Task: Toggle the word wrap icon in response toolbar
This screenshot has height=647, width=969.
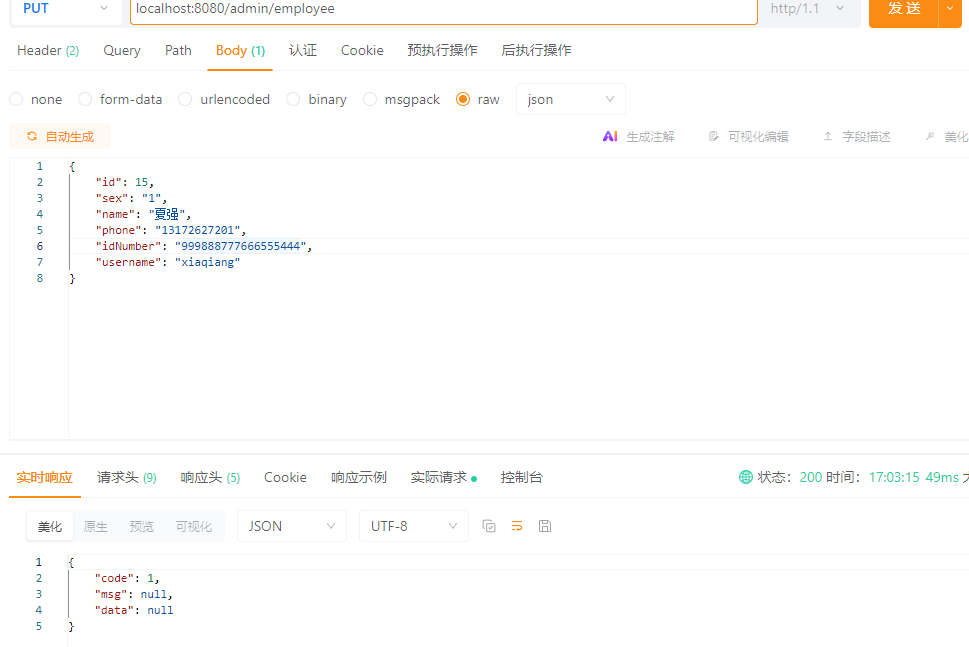Action: 517,526
